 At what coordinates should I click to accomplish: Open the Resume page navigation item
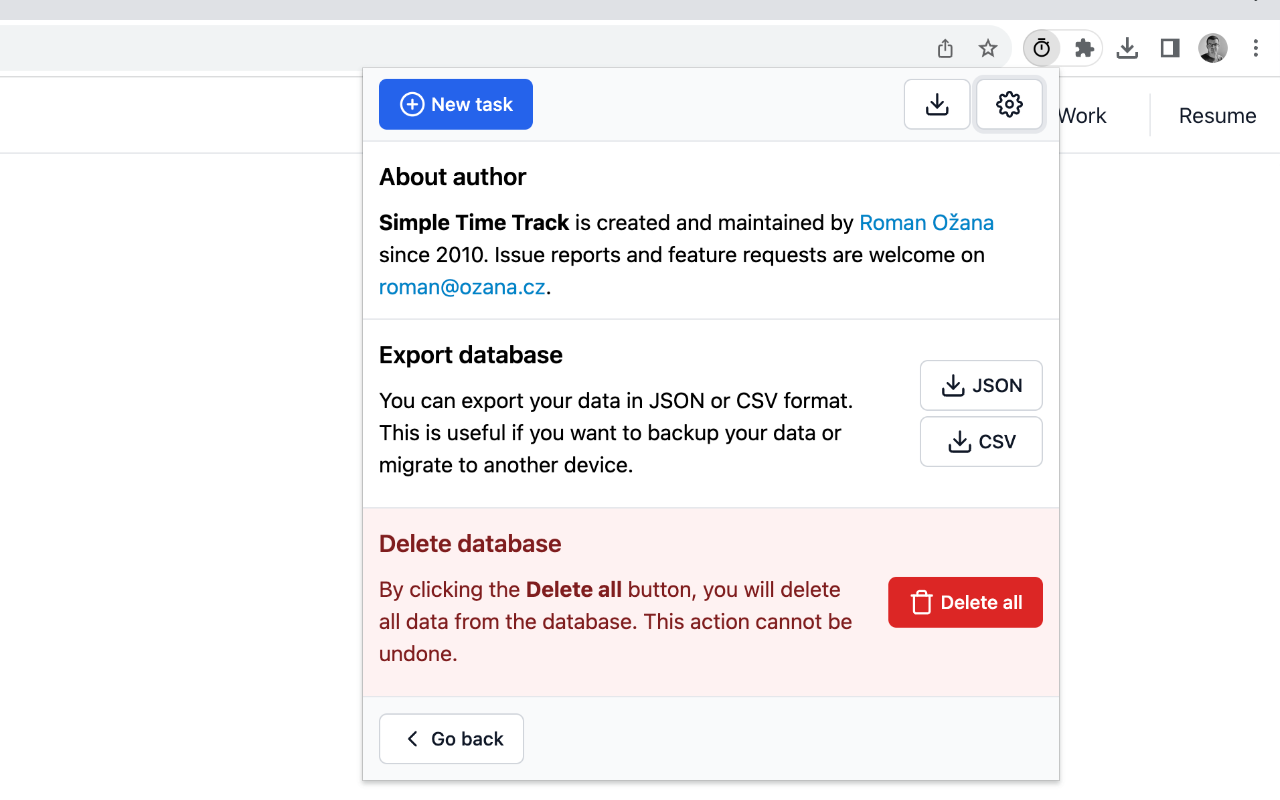(x=1217, y=115)
